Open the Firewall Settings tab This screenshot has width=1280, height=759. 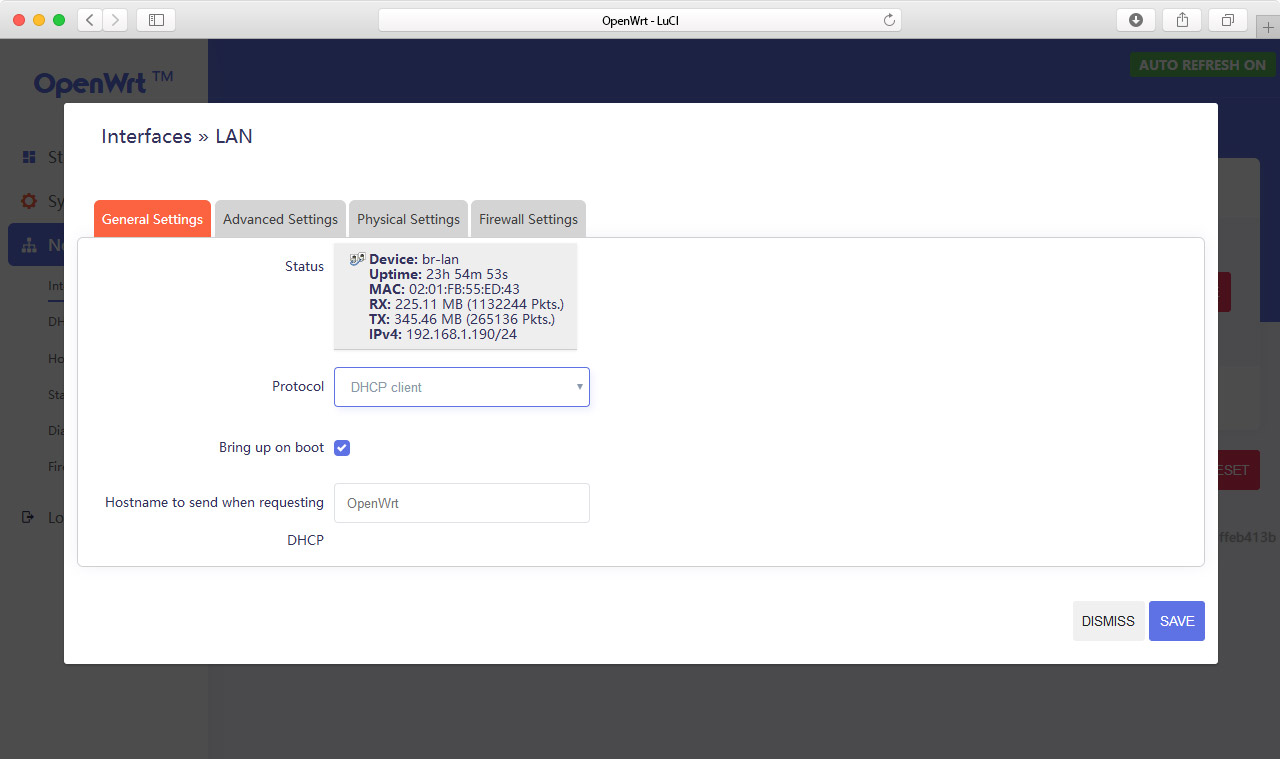point(528,219)
